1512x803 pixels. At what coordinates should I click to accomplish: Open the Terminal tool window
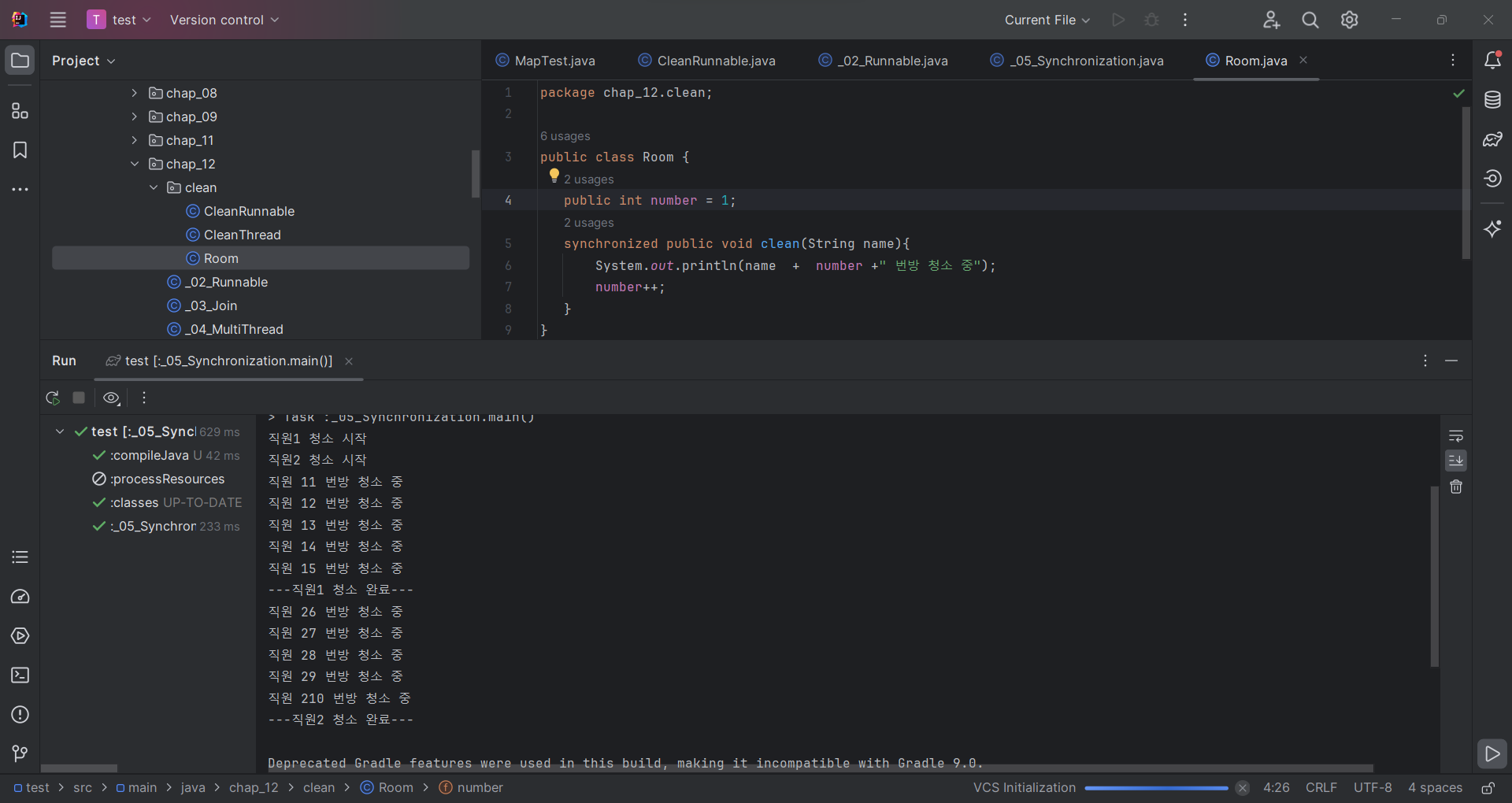tap(20, 675)
